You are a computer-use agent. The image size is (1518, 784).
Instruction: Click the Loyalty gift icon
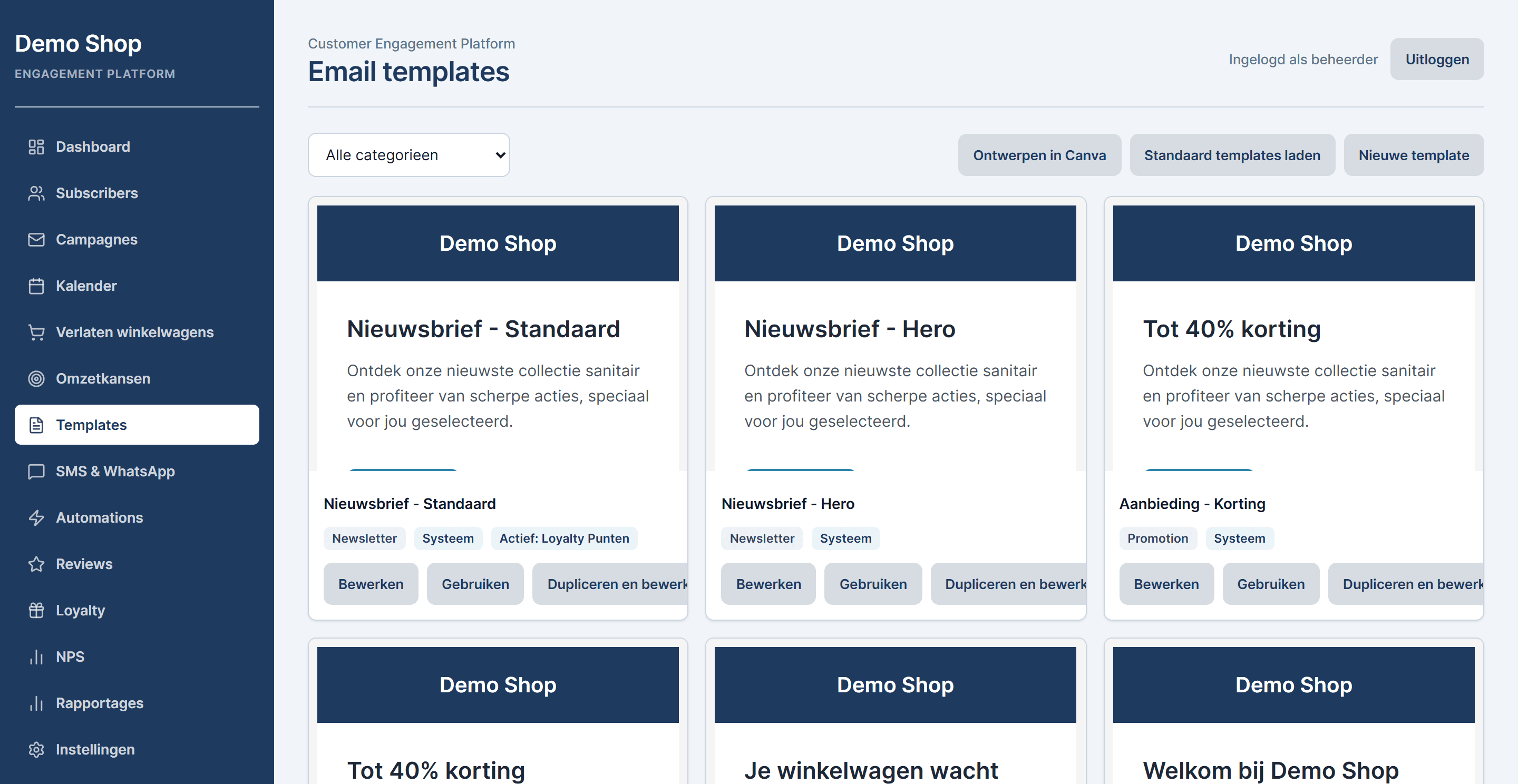pos(36,610)
